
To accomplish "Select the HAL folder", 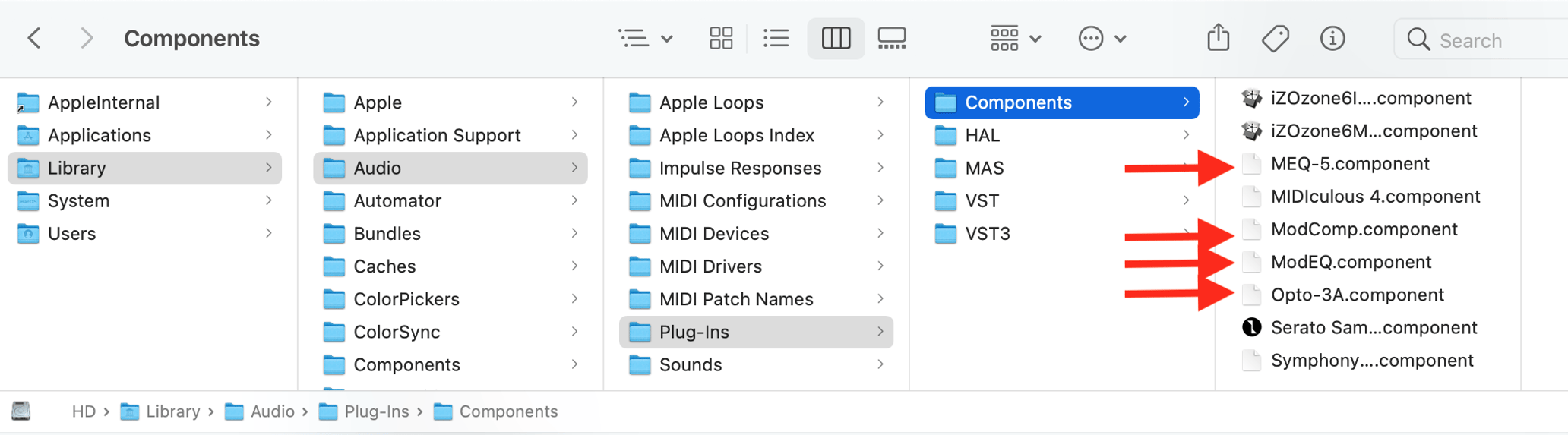I will click(x=1062, y=135).
